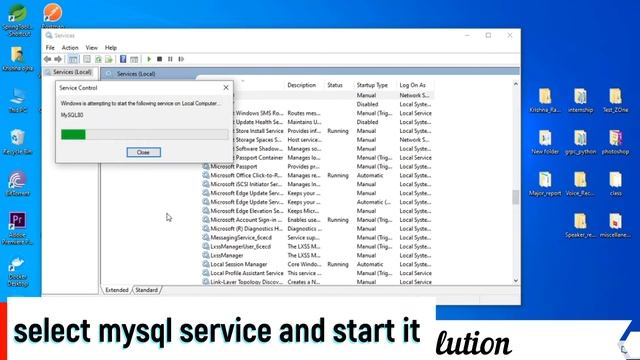Screen dimensions: 640x360
Task: Select Microsoft iSCSI Initiator Service row
Action: (317, 184)
